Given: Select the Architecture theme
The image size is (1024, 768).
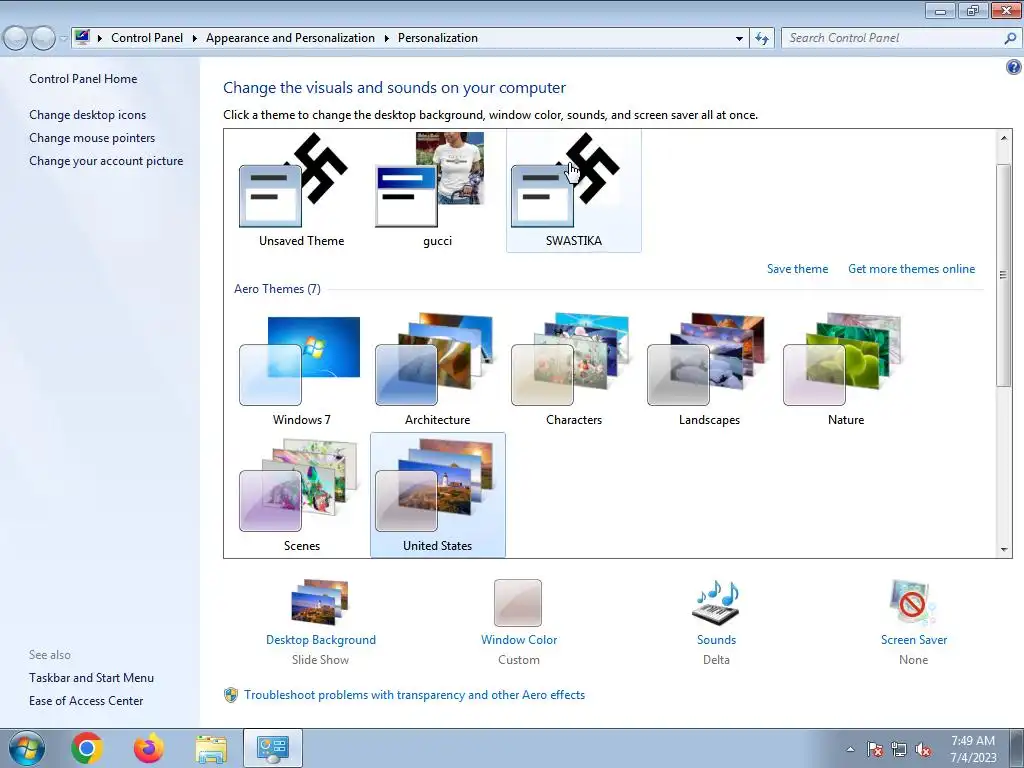Looking at the screenshot, I should coord(437,370).
